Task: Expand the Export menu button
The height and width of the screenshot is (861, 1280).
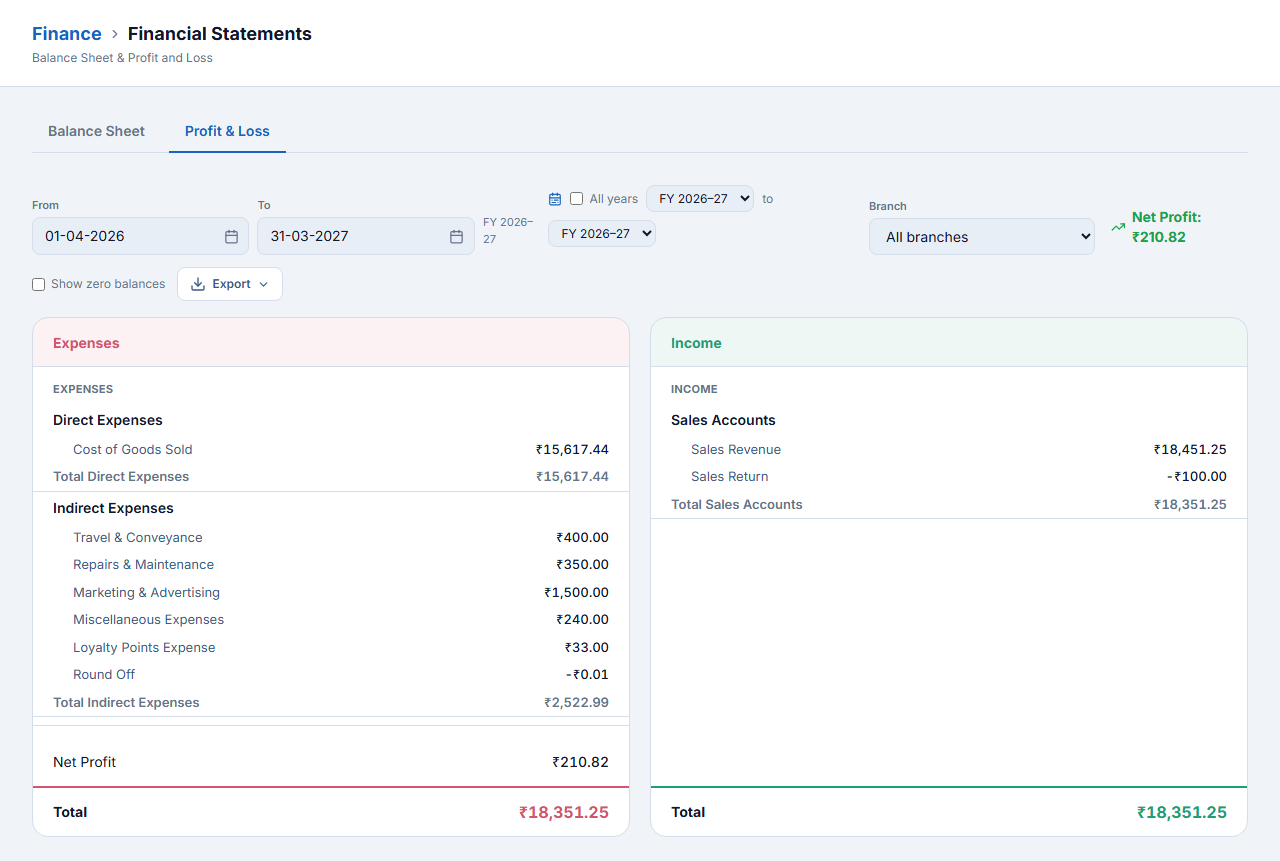Action: point(230,284)
